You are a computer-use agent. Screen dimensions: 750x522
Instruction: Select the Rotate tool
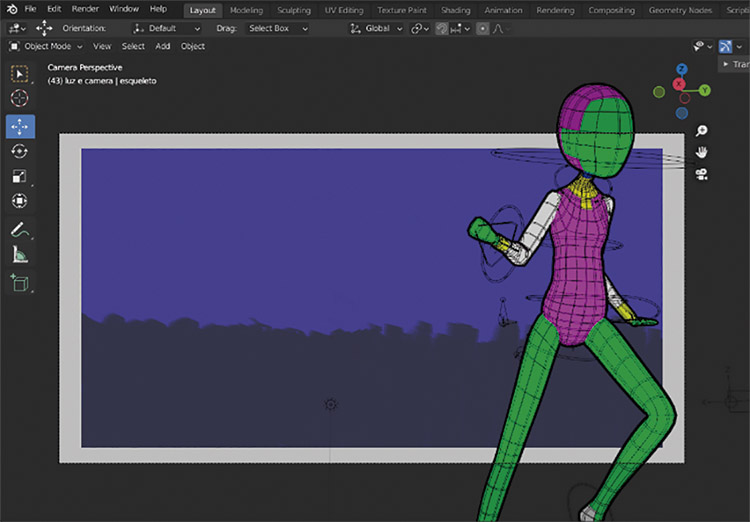tap(20, 151)
